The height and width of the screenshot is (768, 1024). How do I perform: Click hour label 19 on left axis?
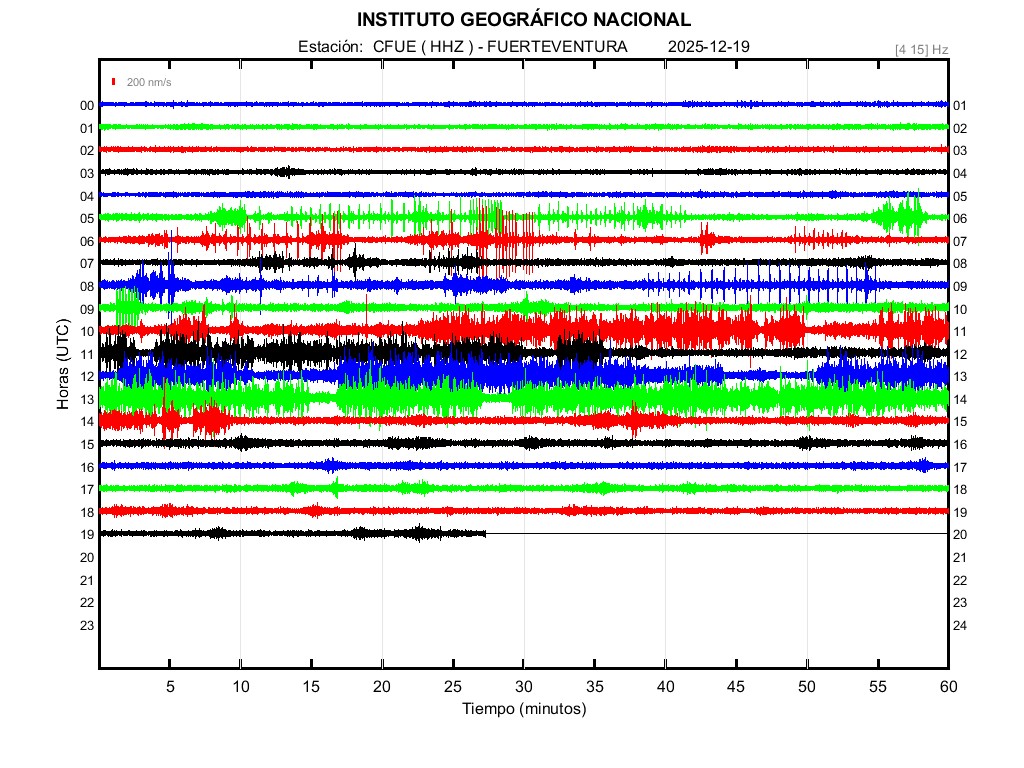tap(87, 535)
